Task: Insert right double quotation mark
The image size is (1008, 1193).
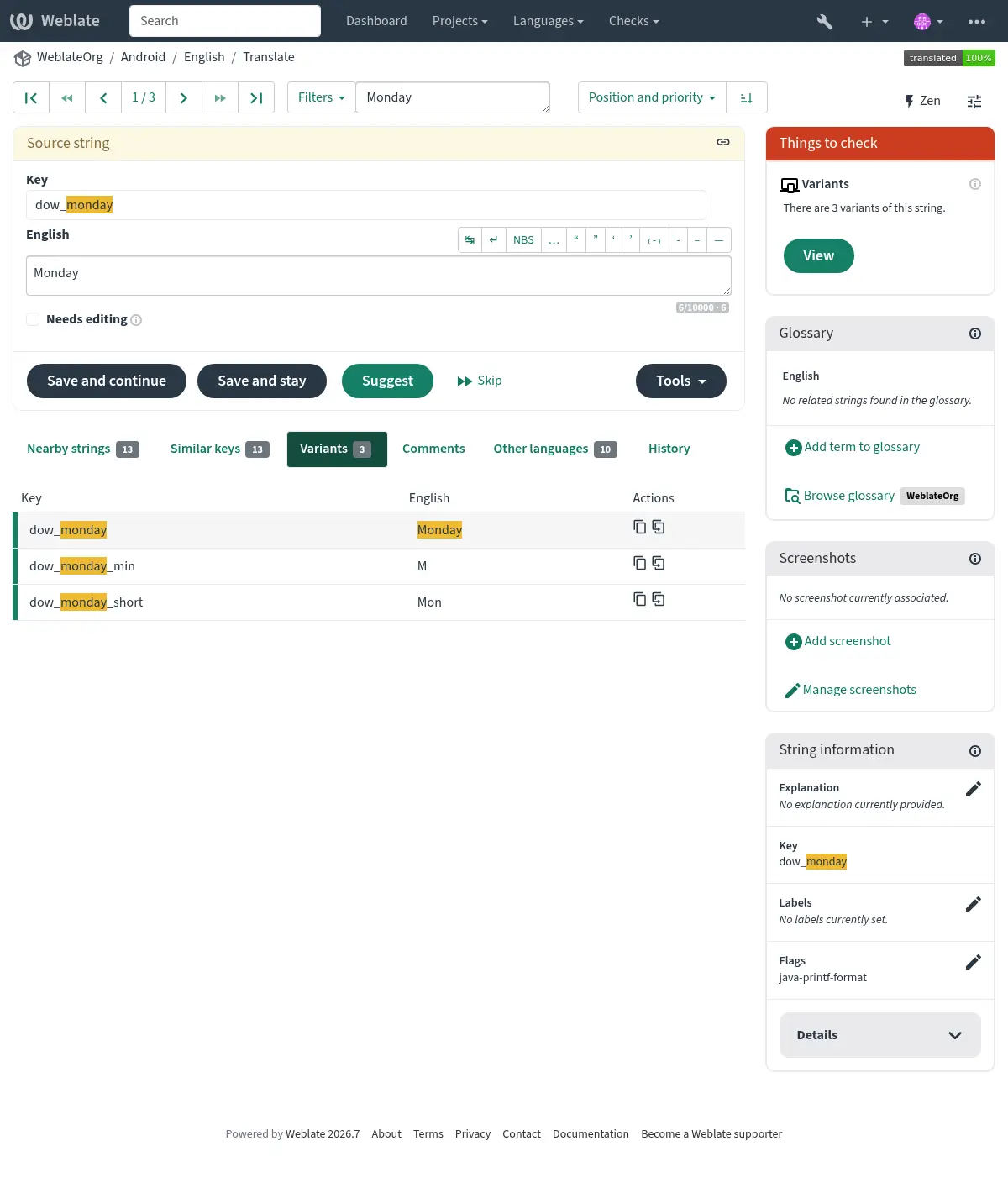Action: click(x=596, y=240)
